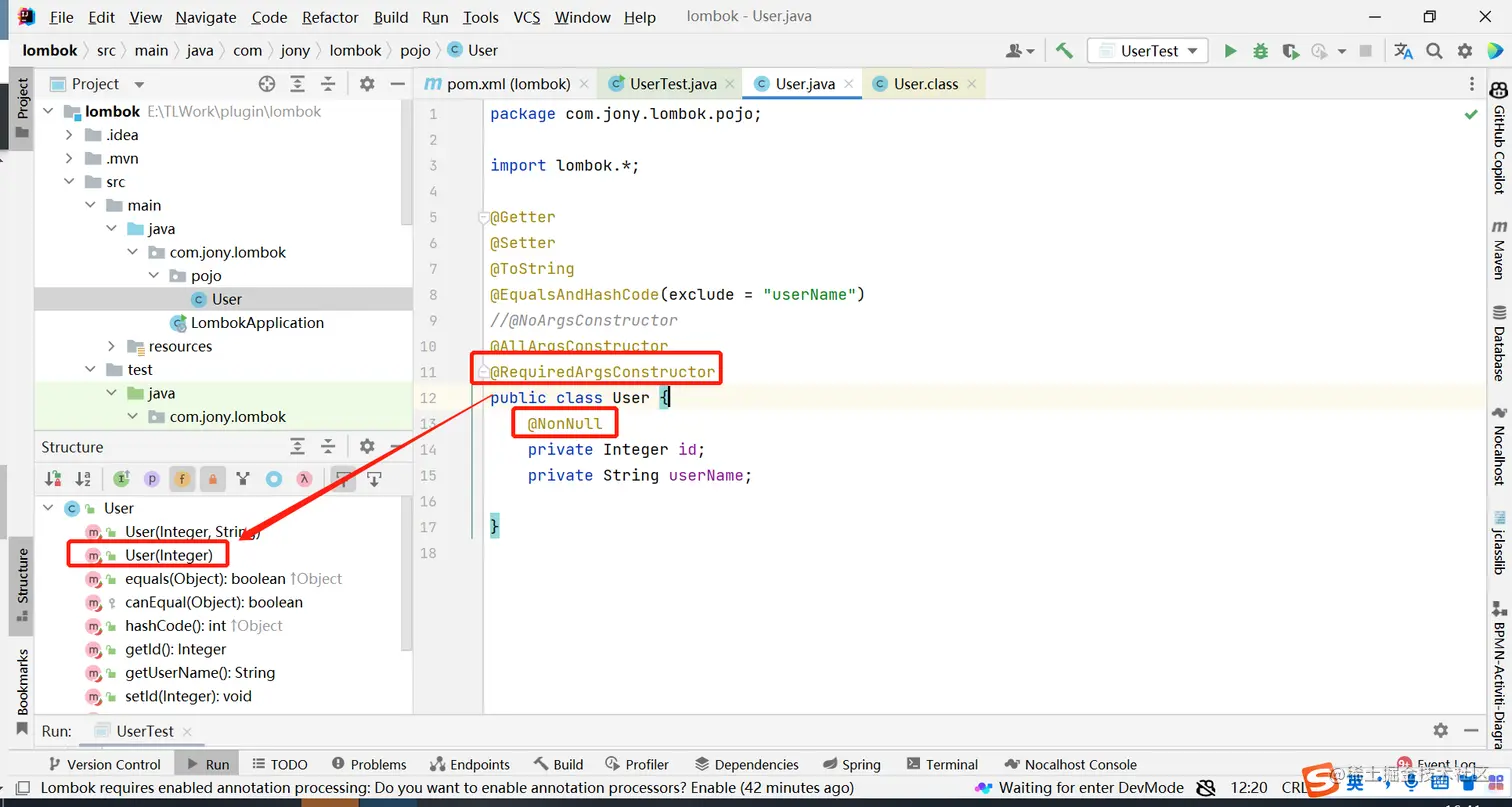Open the Navigate menu
Image resolution: width=1512 pixels, height=807 pixels.
pos(207,17)
